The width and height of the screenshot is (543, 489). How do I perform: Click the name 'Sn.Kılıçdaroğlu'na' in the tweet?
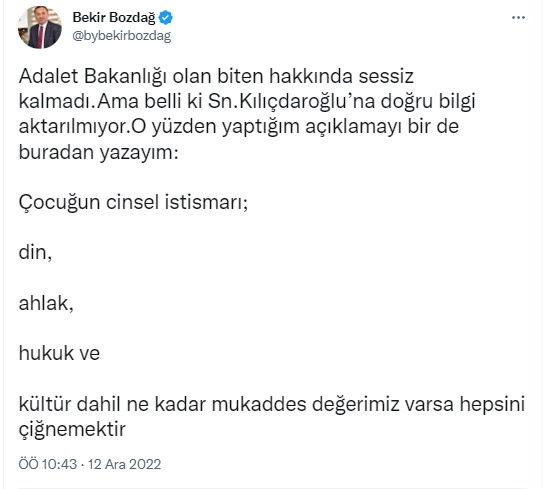[292, 101]
